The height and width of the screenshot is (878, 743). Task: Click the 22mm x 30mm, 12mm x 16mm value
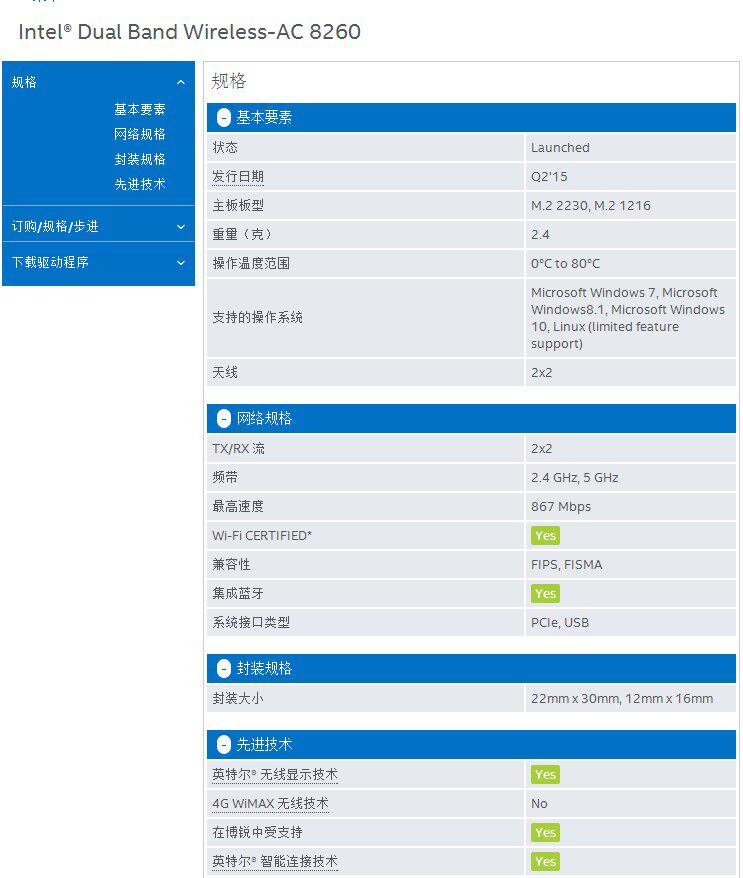[x=622, y=699]
